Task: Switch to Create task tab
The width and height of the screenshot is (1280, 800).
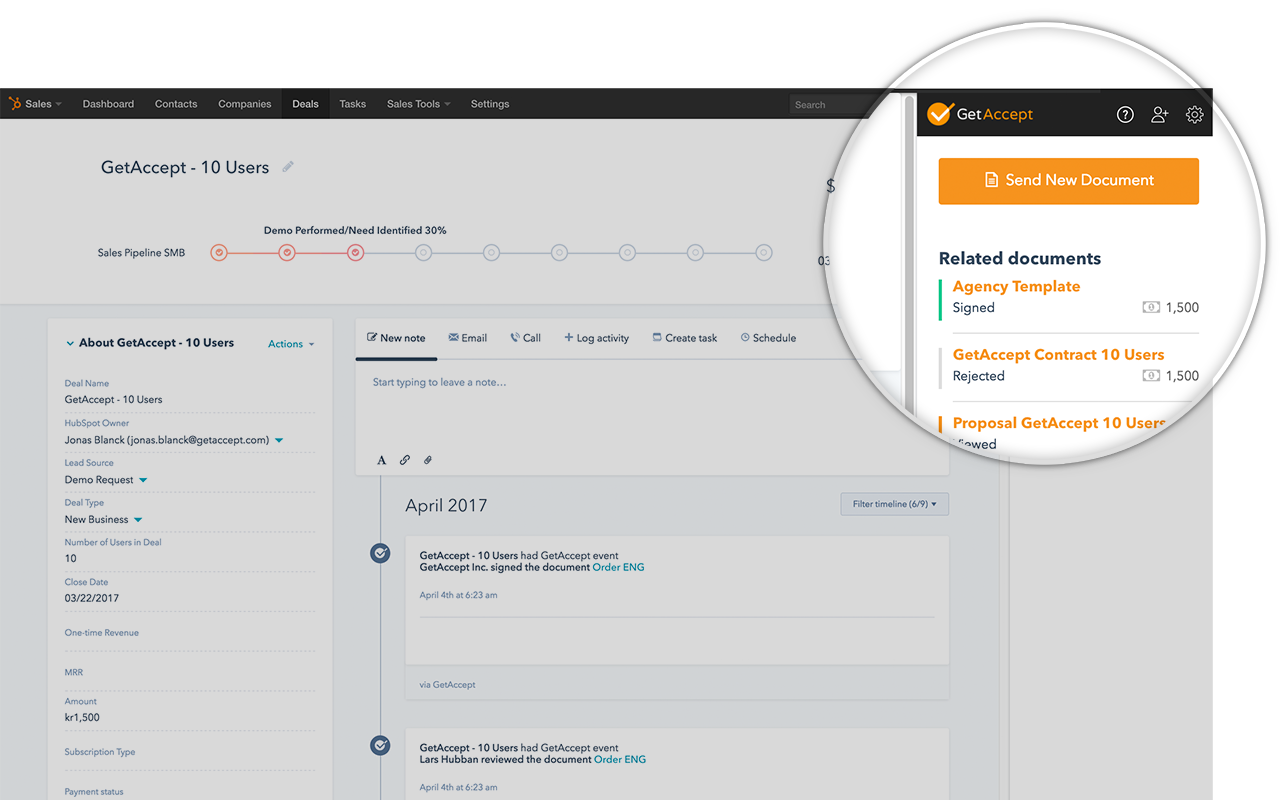Action: (x=685, y=338)
